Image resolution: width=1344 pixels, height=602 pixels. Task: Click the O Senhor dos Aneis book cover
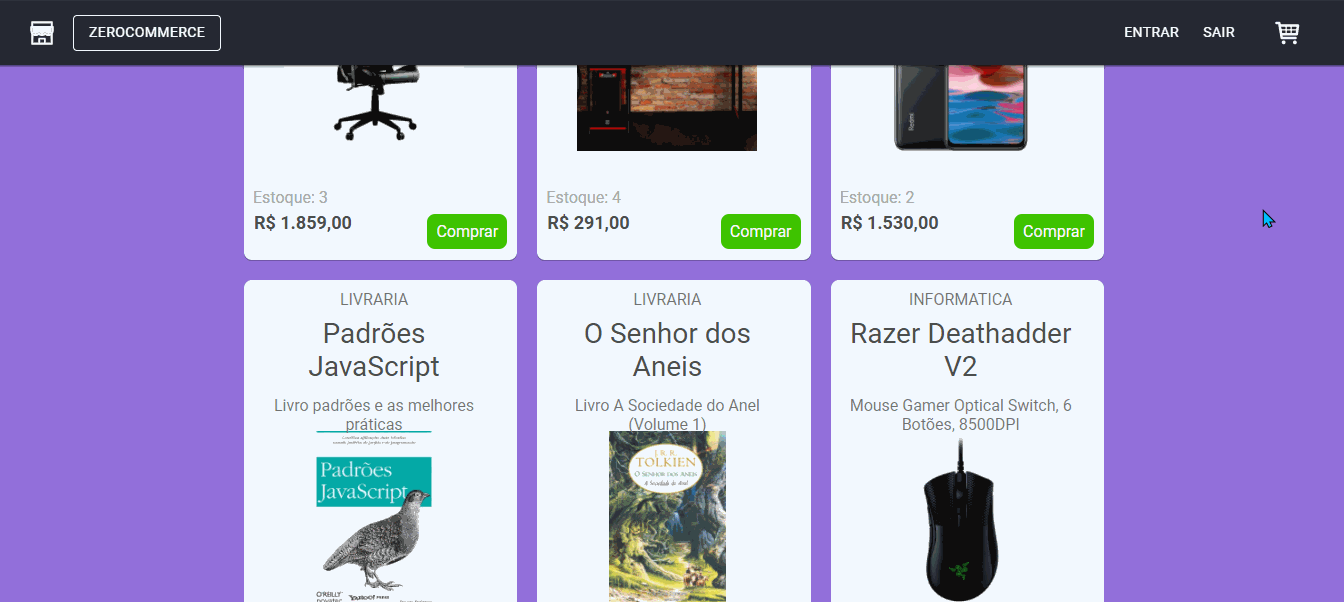point(667,516)
